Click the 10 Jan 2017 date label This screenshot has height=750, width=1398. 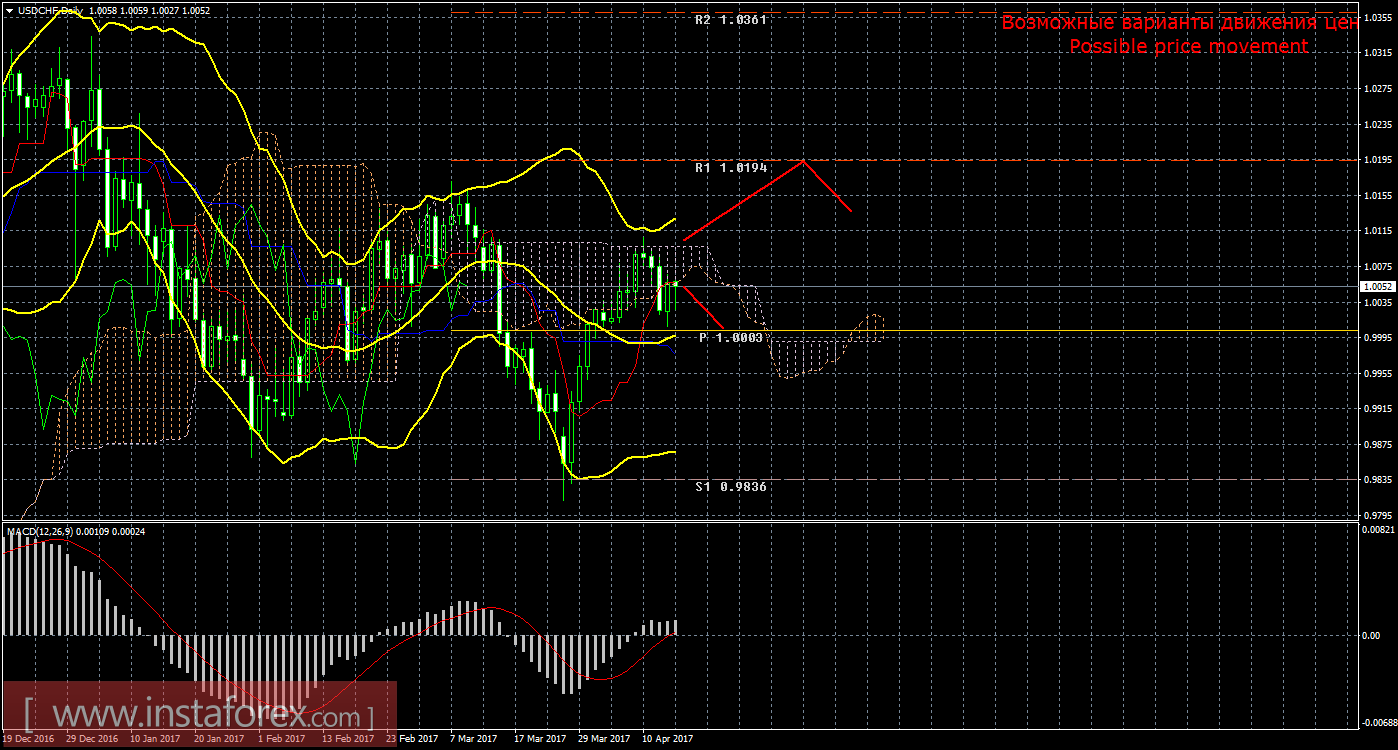(157, 740)
